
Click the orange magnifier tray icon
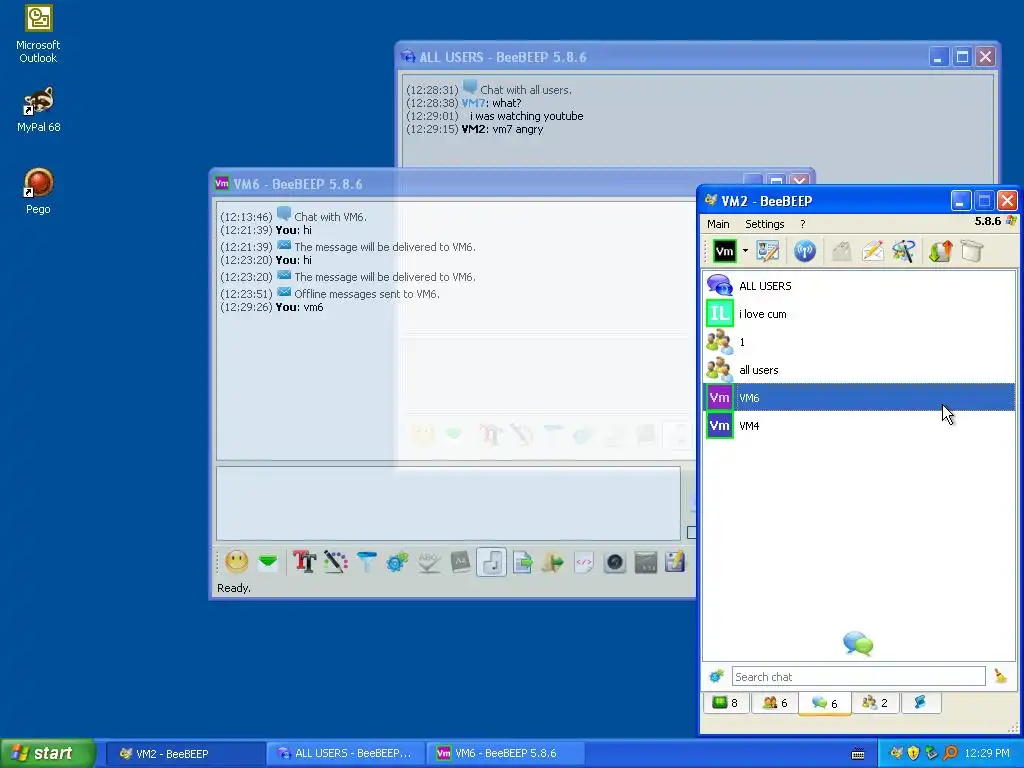tap(950, 754)
